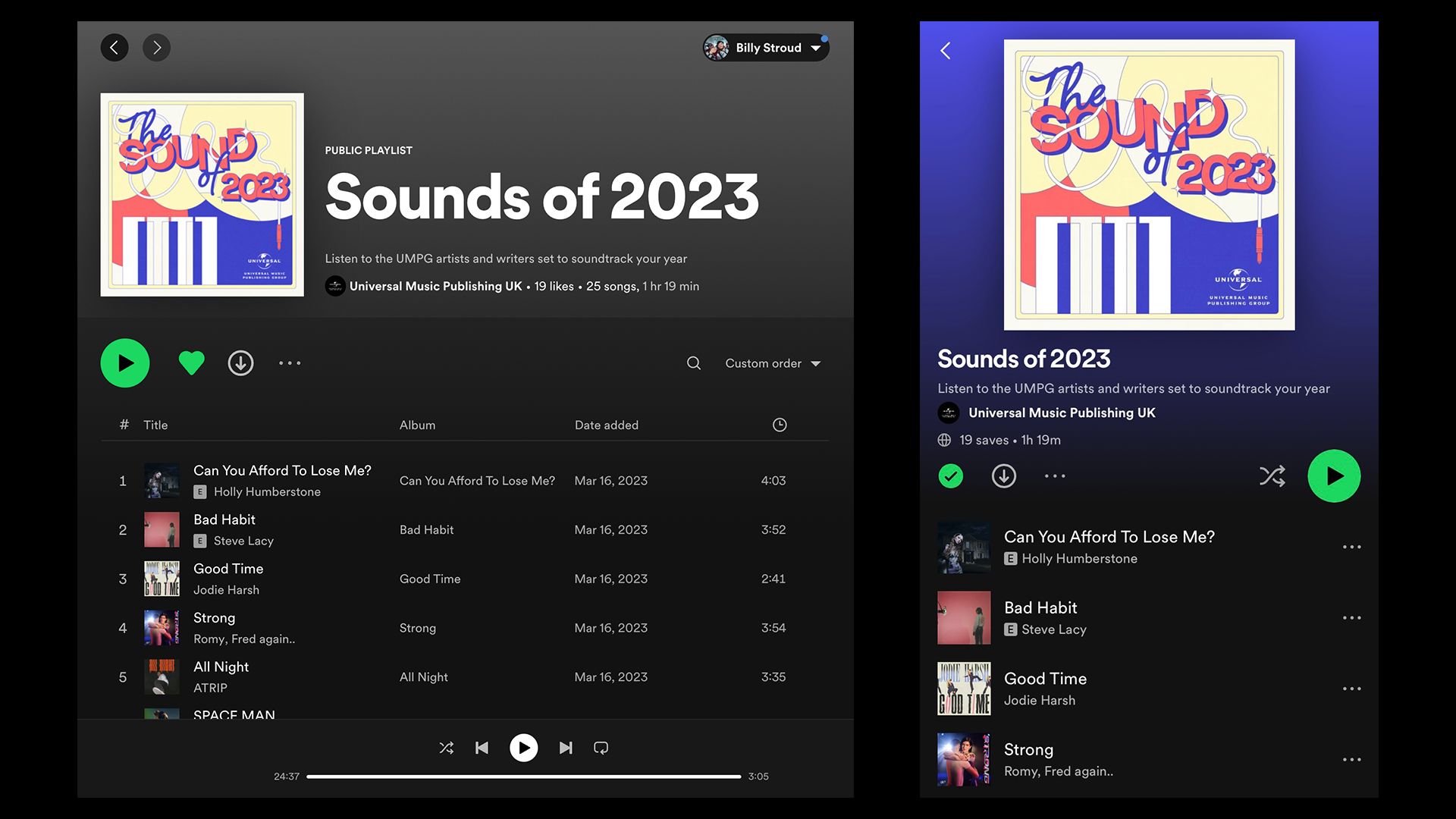1456x819 pixels.
Task: Select the All Night track title
Action: click(221, 667)
